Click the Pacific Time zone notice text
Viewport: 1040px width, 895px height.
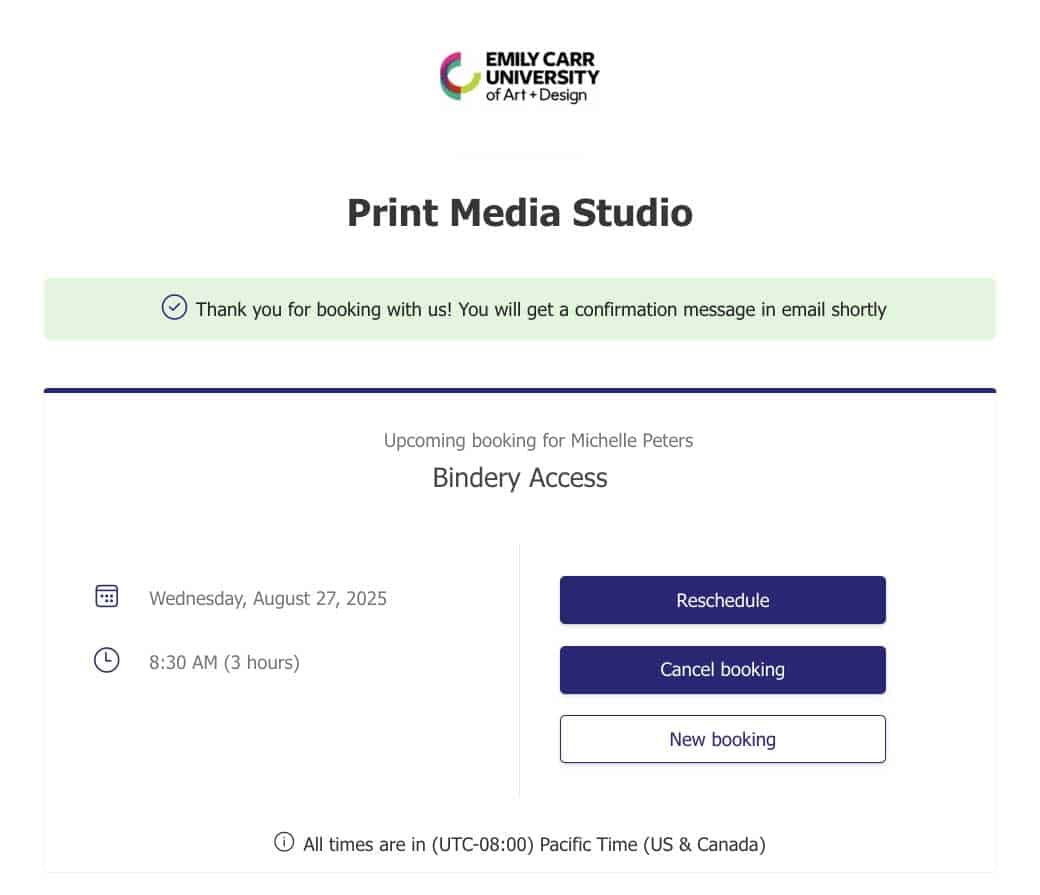pyautogui.click(x=534, y=844)
